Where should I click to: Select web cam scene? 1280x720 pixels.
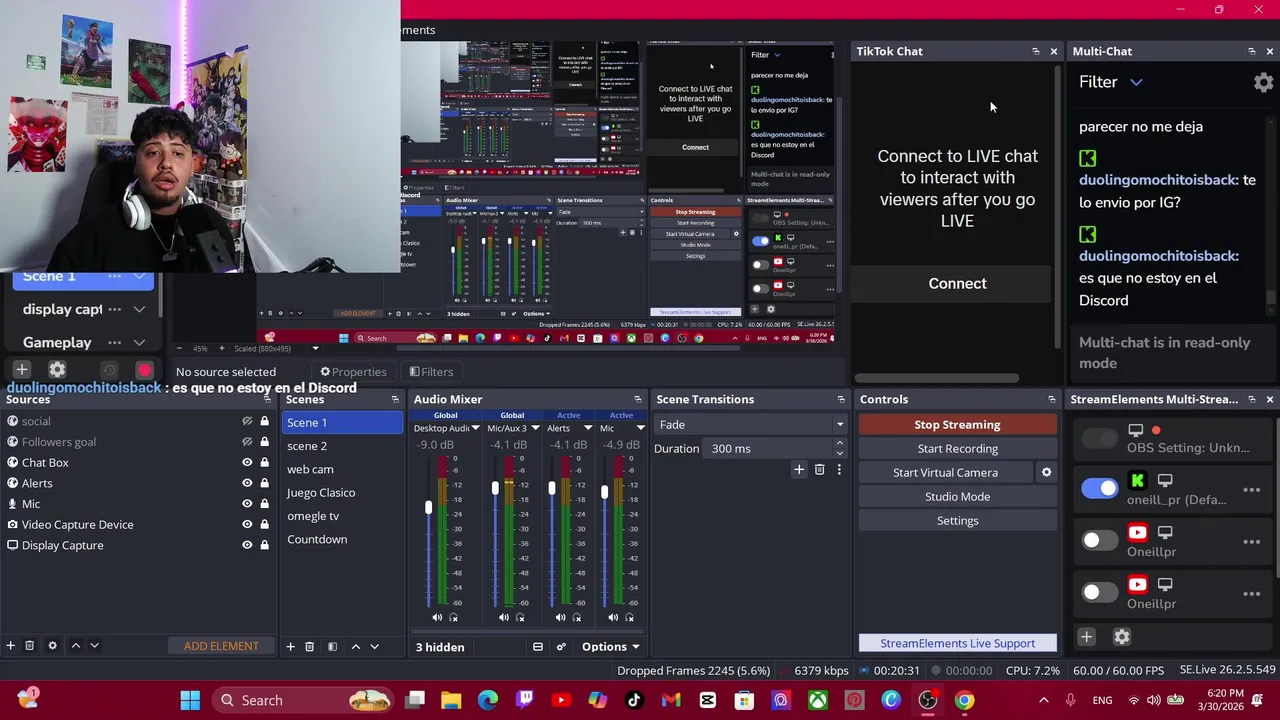coord(341,469)
